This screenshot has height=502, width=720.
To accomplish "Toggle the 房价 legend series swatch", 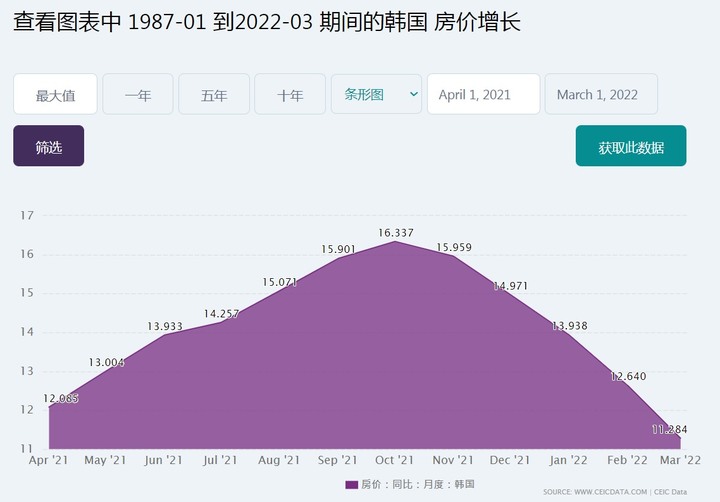I will click(351, 485).
